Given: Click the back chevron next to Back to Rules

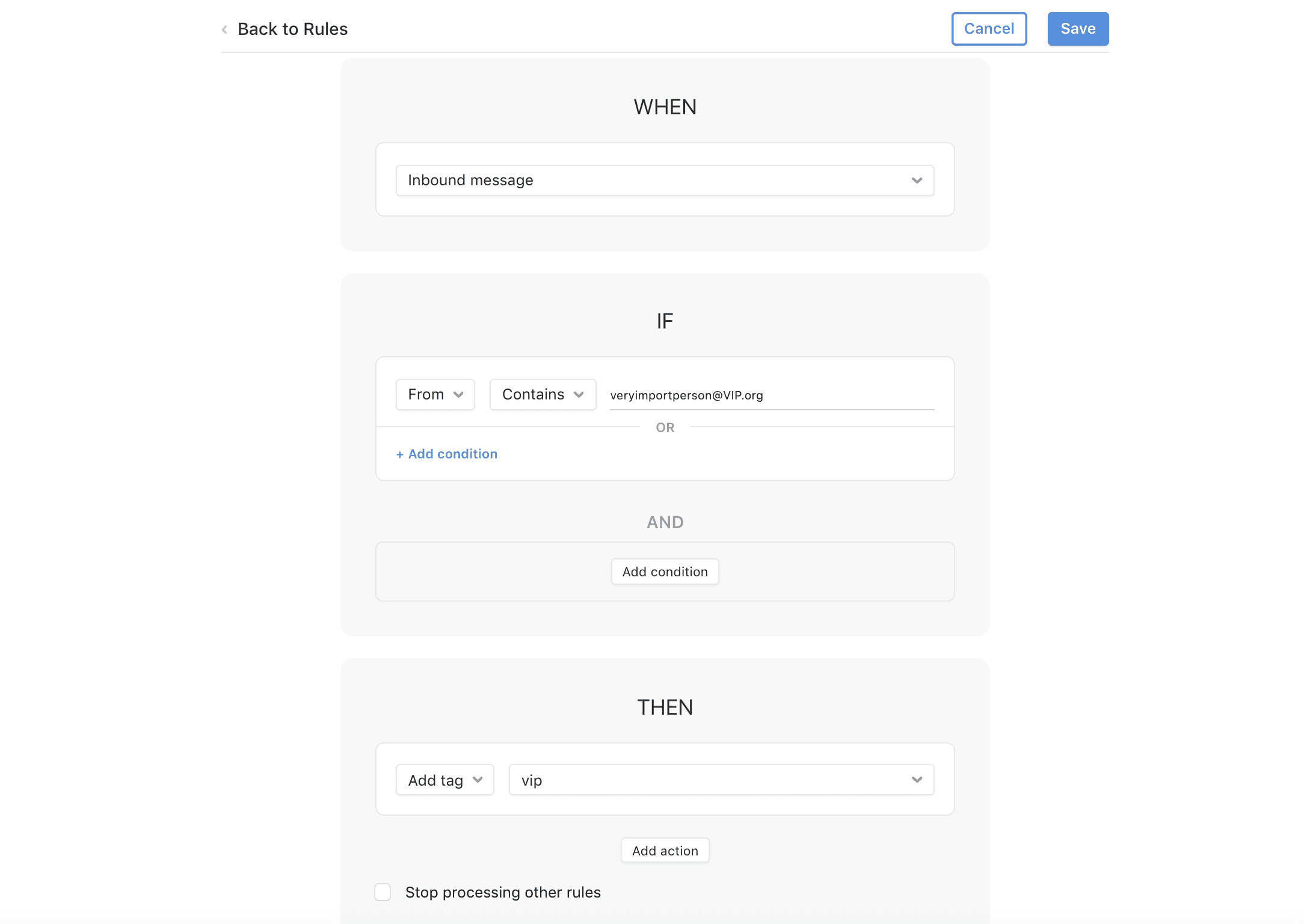Looking at the screenshot, I should coord(224,29).
